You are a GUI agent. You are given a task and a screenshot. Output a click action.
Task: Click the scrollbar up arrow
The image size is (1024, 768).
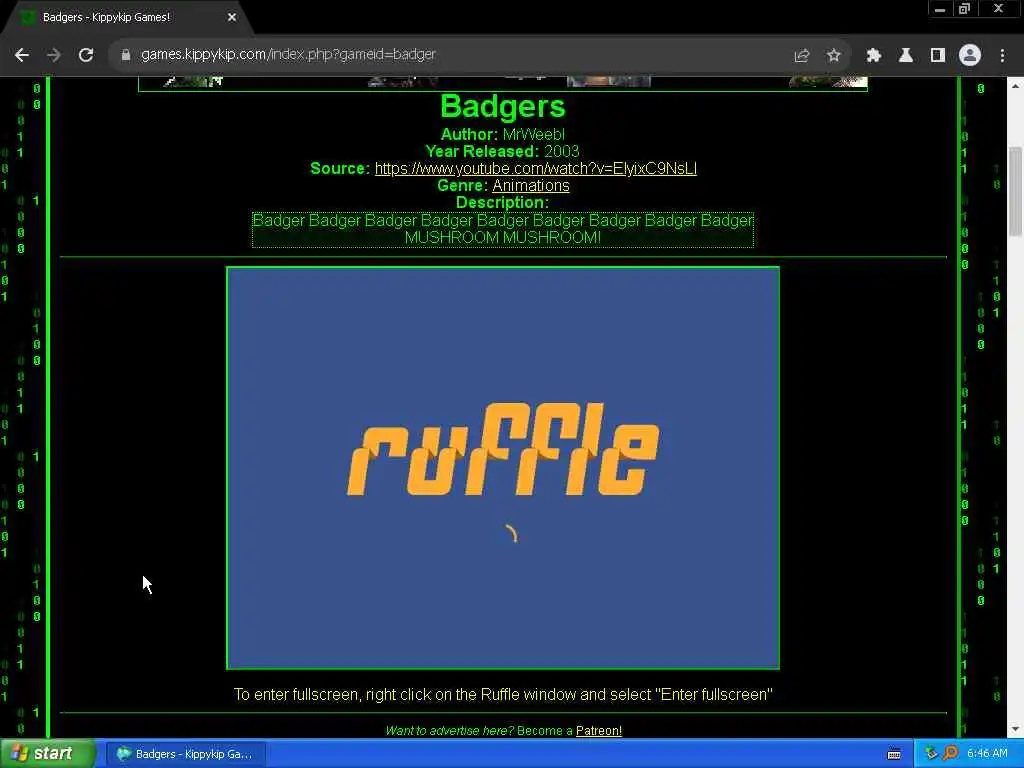click(x=1016, y=86)
